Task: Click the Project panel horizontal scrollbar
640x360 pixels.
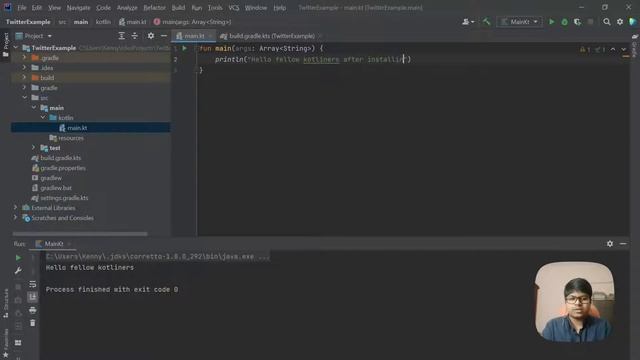Action: pyautogui.click(x=80, y=234)
